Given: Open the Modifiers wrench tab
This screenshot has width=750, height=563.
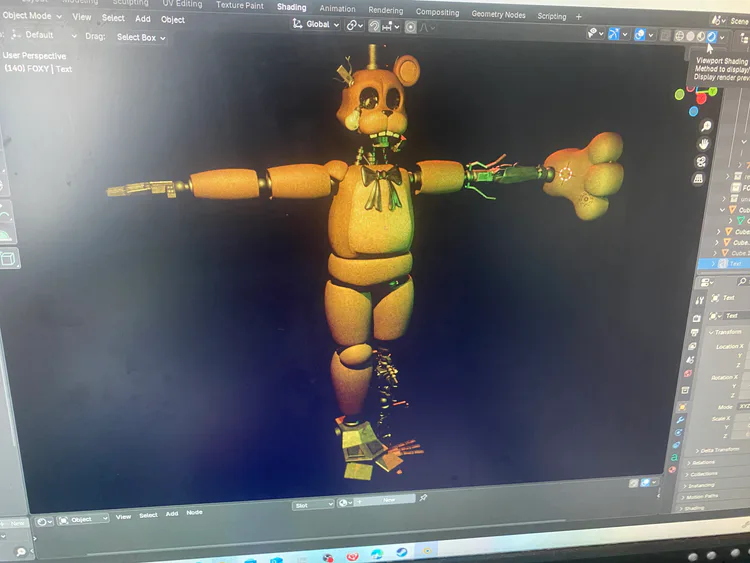Looking at the screenshot, I should tap(681, 419).
